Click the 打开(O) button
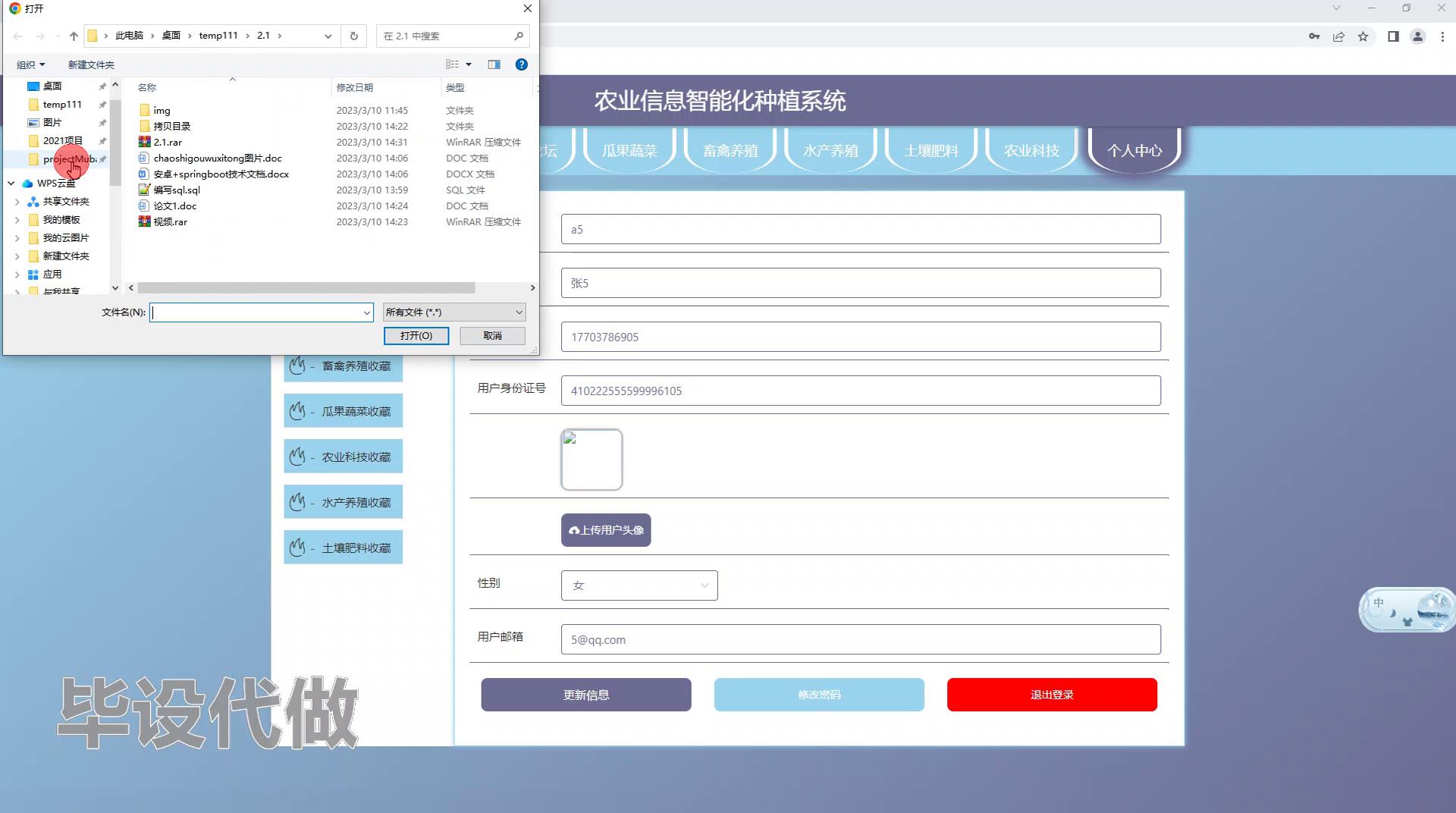The width and height of the screenshot is (1456, 813). (x=416, y=336)
